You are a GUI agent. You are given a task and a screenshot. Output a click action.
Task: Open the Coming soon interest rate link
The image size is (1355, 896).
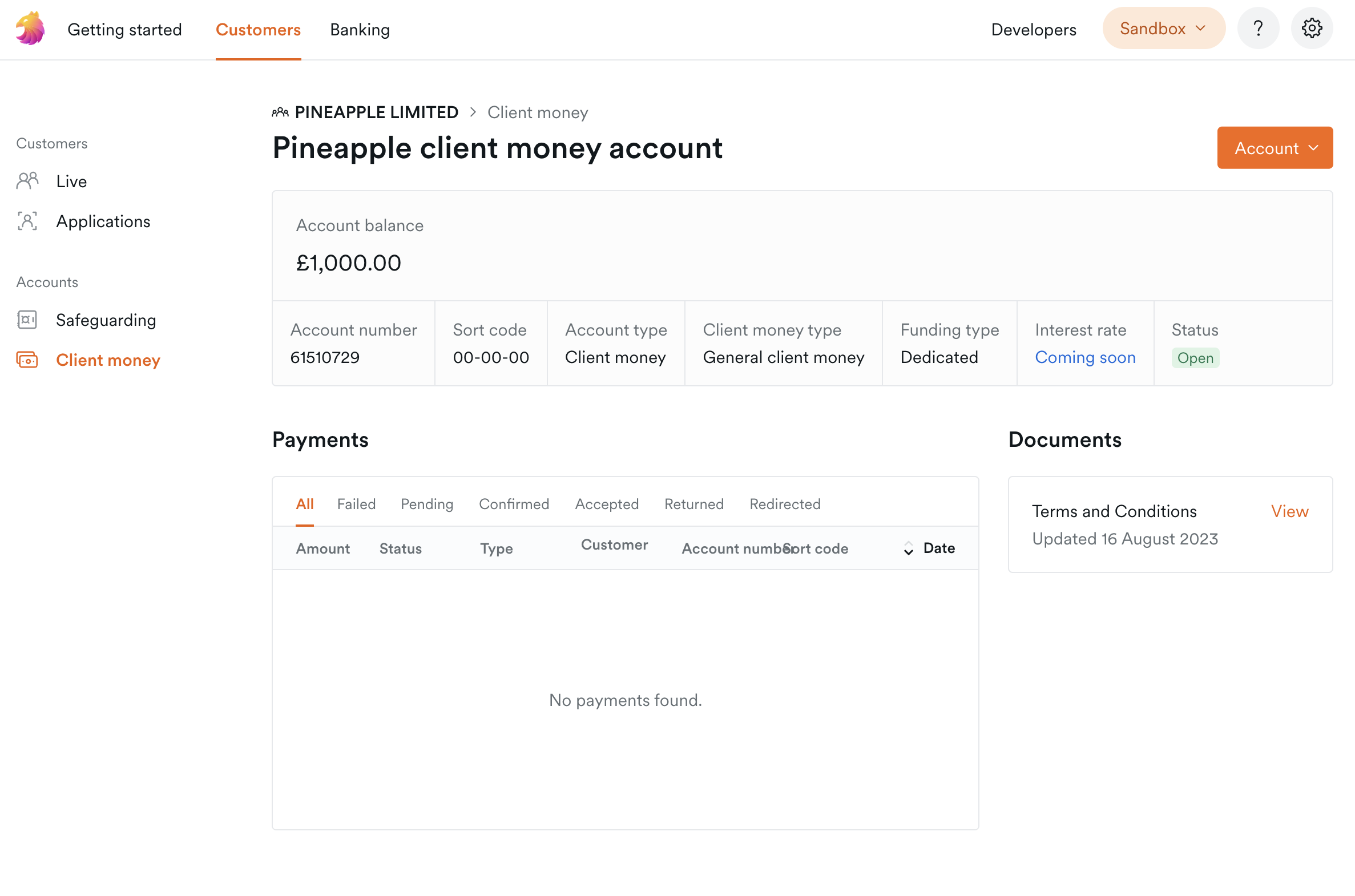(1084, 358)
